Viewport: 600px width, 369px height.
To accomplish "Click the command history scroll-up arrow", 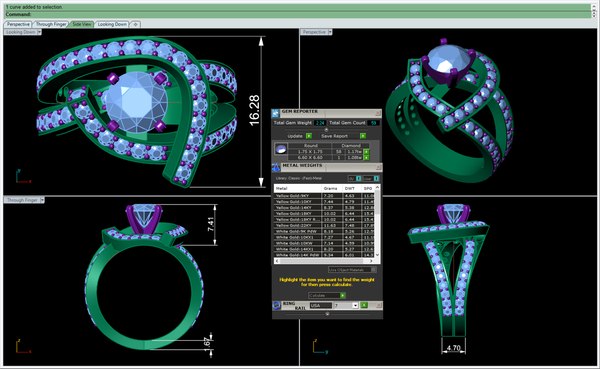I will click(594, 7).
